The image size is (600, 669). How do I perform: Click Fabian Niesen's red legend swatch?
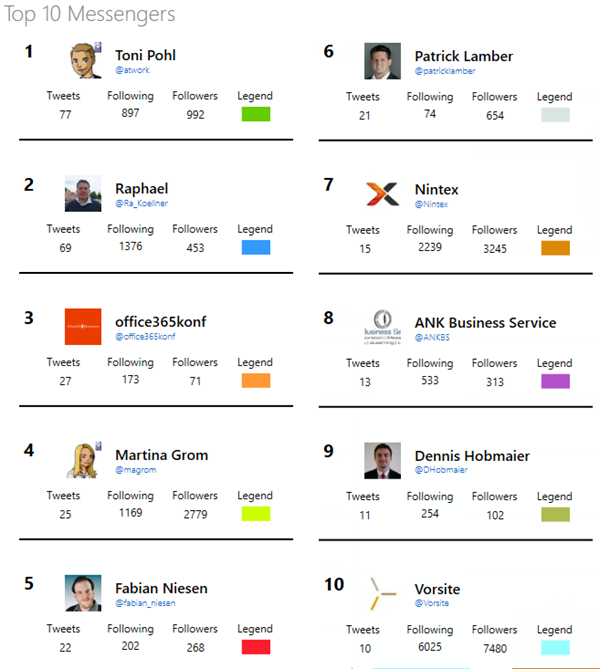click(255, 647)
